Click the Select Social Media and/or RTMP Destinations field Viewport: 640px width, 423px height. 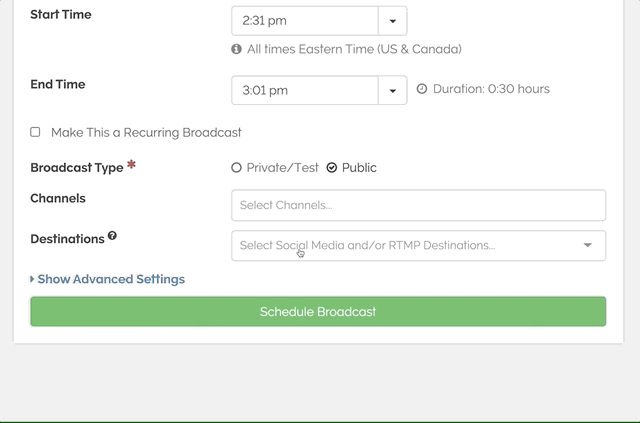pos(400,245)
